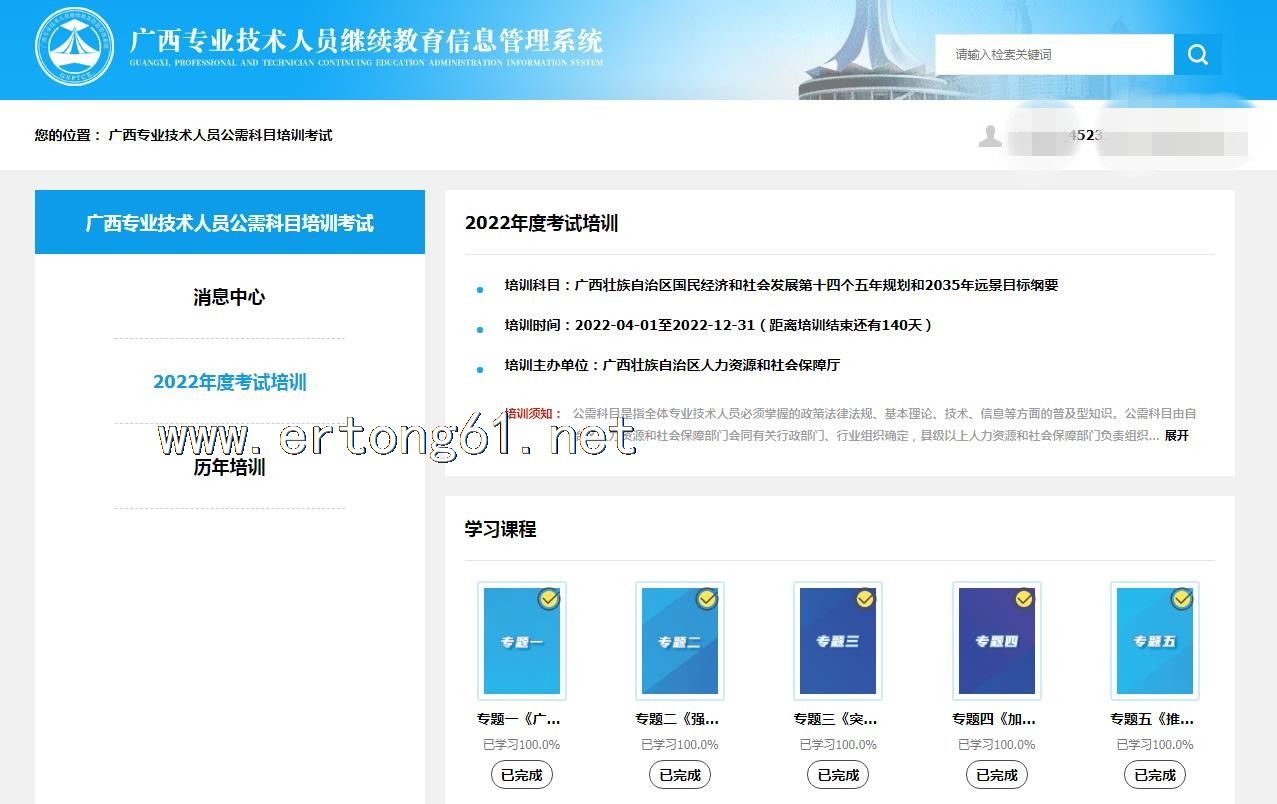This screenshot has width=1277, height=804.
Task: Open the 专题五 course cover icon
Action: pyautogui.click(x=1154, y=641)
